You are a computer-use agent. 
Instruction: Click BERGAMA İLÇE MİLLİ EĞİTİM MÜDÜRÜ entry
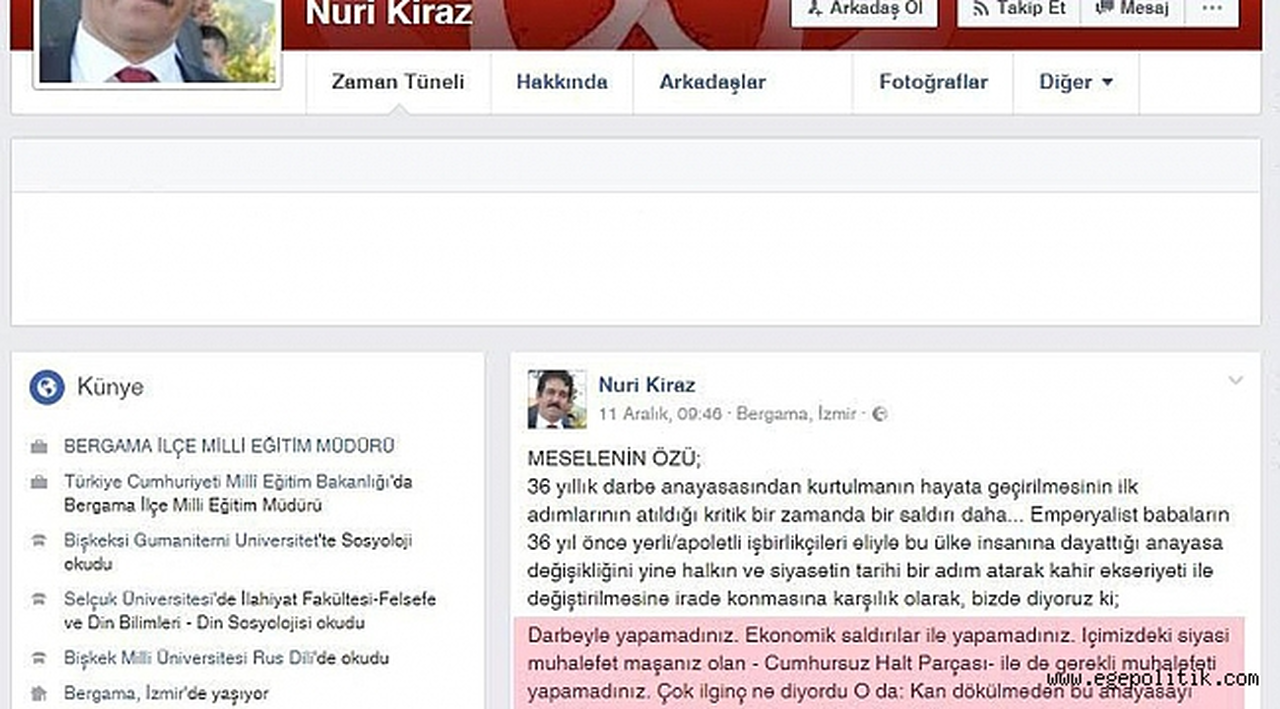pyautogui.click(x=229, y=446)
